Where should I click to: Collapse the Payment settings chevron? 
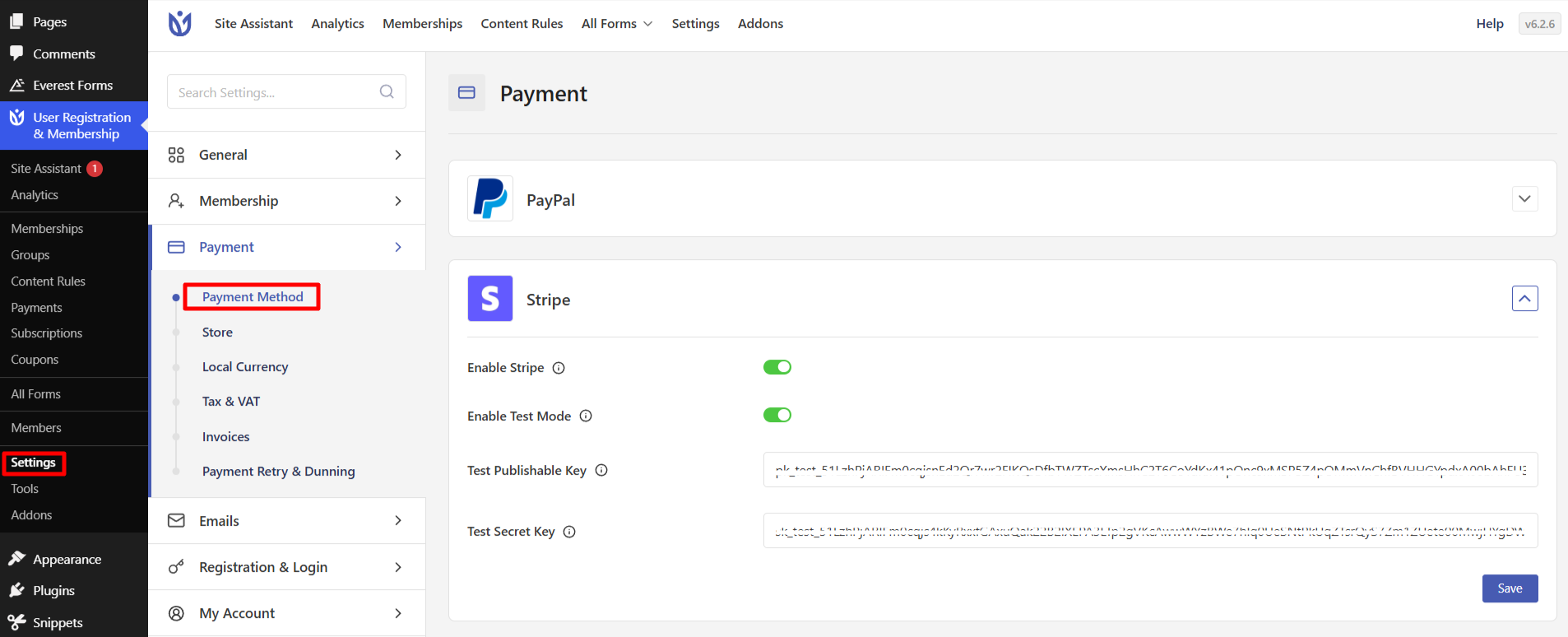[398, 247]
